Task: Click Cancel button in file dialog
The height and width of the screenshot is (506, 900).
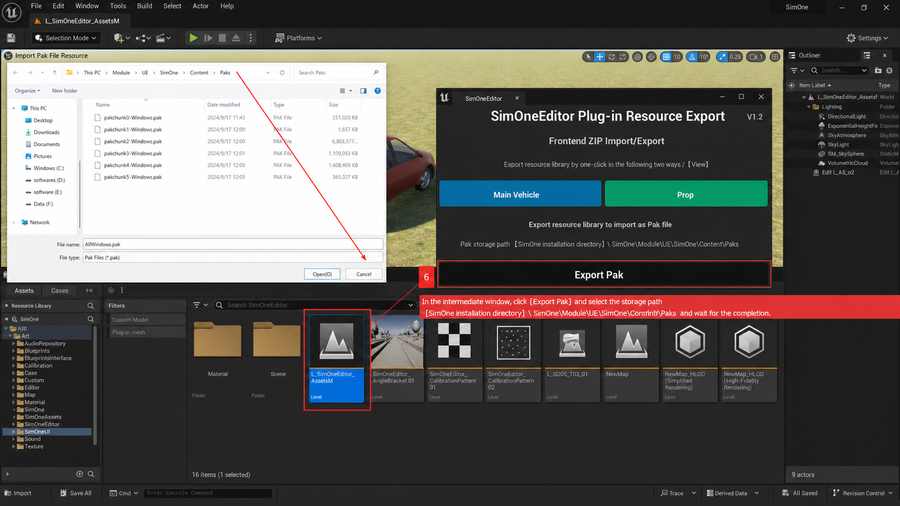Action: 363,274
